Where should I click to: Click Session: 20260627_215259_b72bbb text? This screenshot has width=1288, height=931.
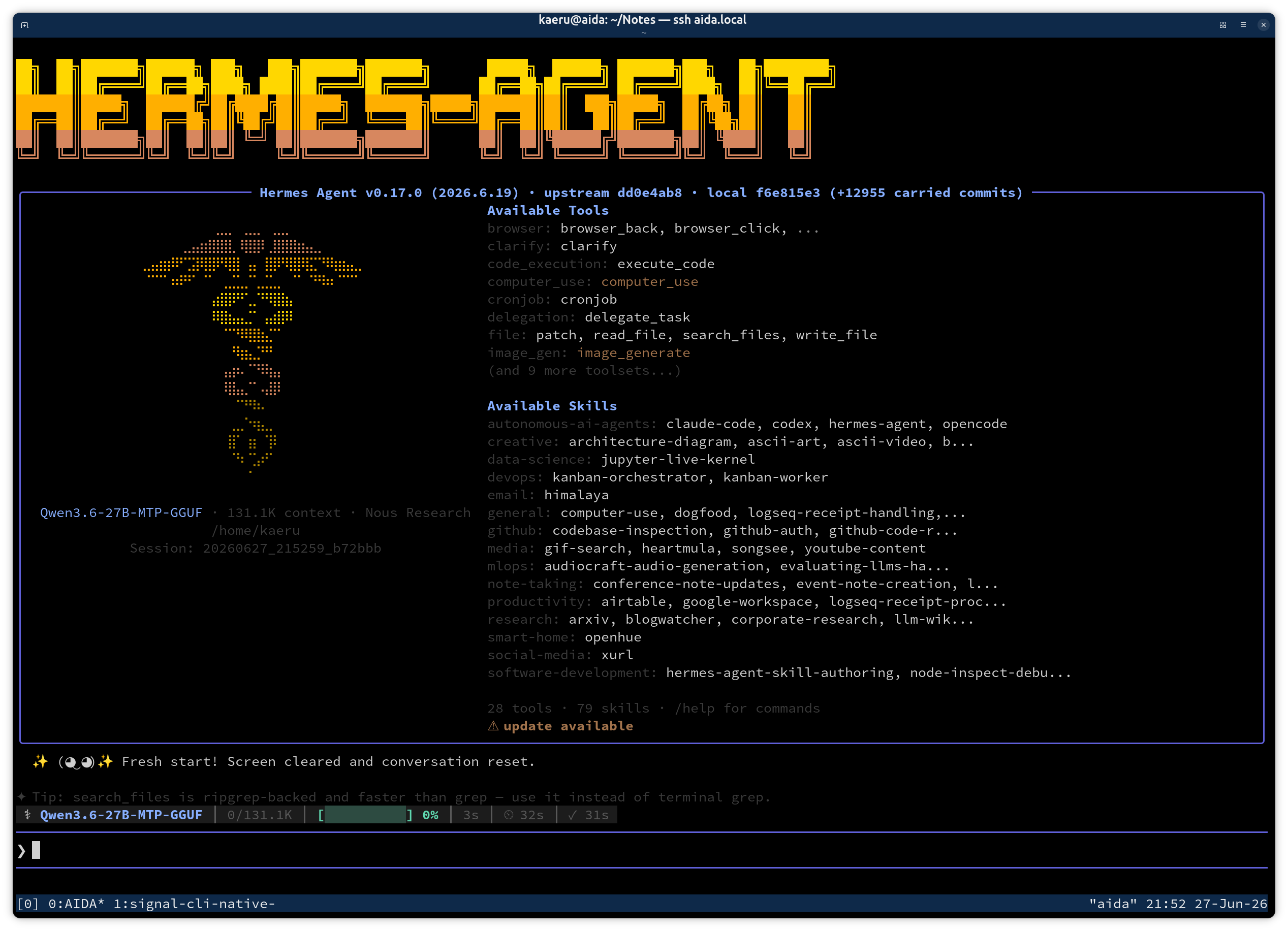click(256, 549)
